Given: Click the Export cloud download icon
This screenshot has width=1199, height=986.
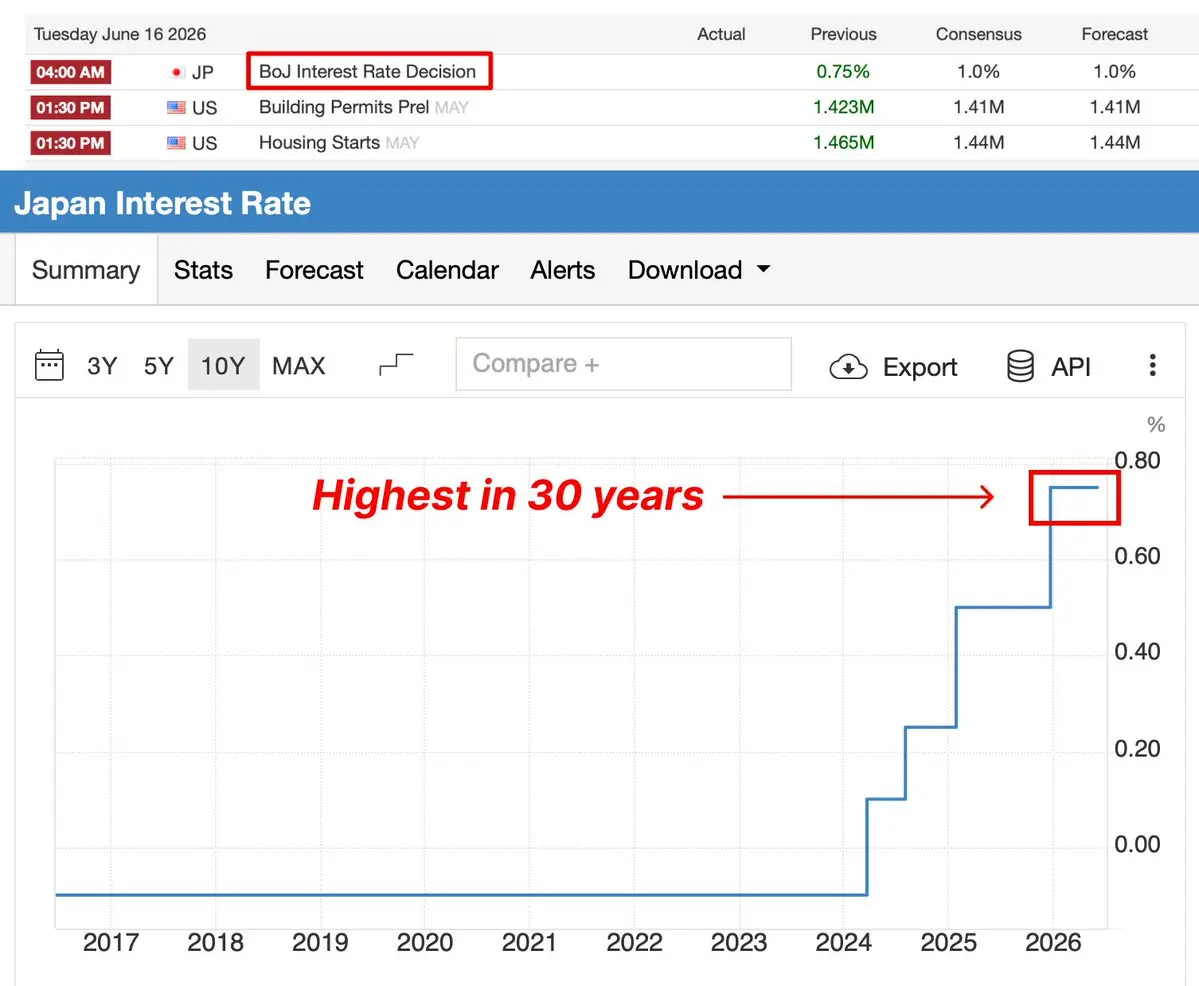Looking at the screenshot, I should tap(849, 367).
